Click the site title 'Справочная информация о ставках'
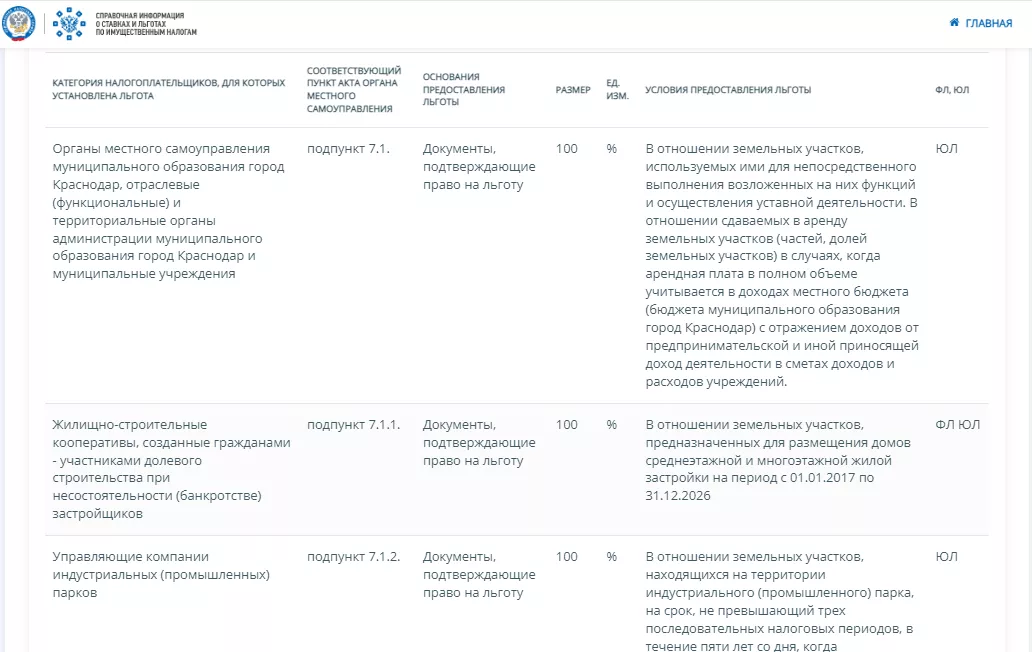The height and width of the screenshot is (652, 1032). [146, 24]
